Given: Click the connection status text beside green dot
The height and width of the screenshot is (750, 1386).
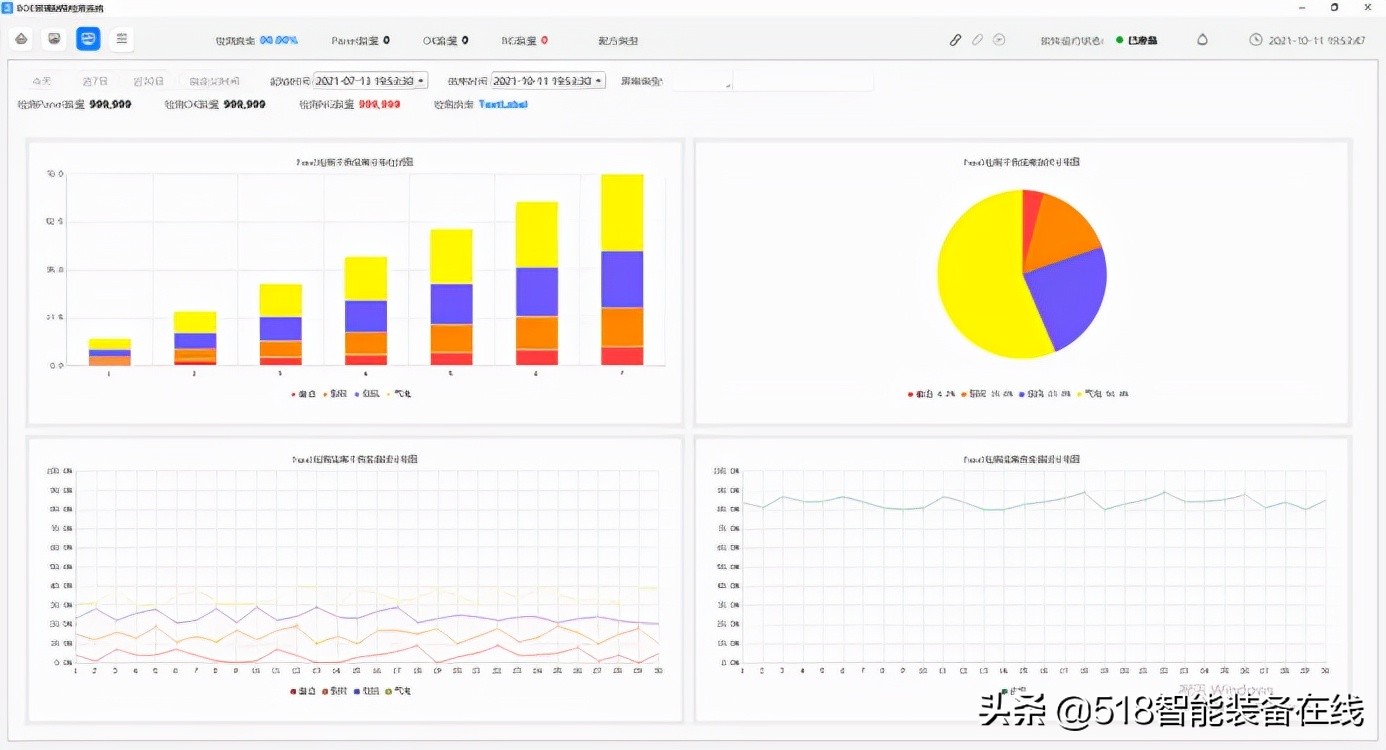Looking at the screenshot, I should click(1142, 41).
